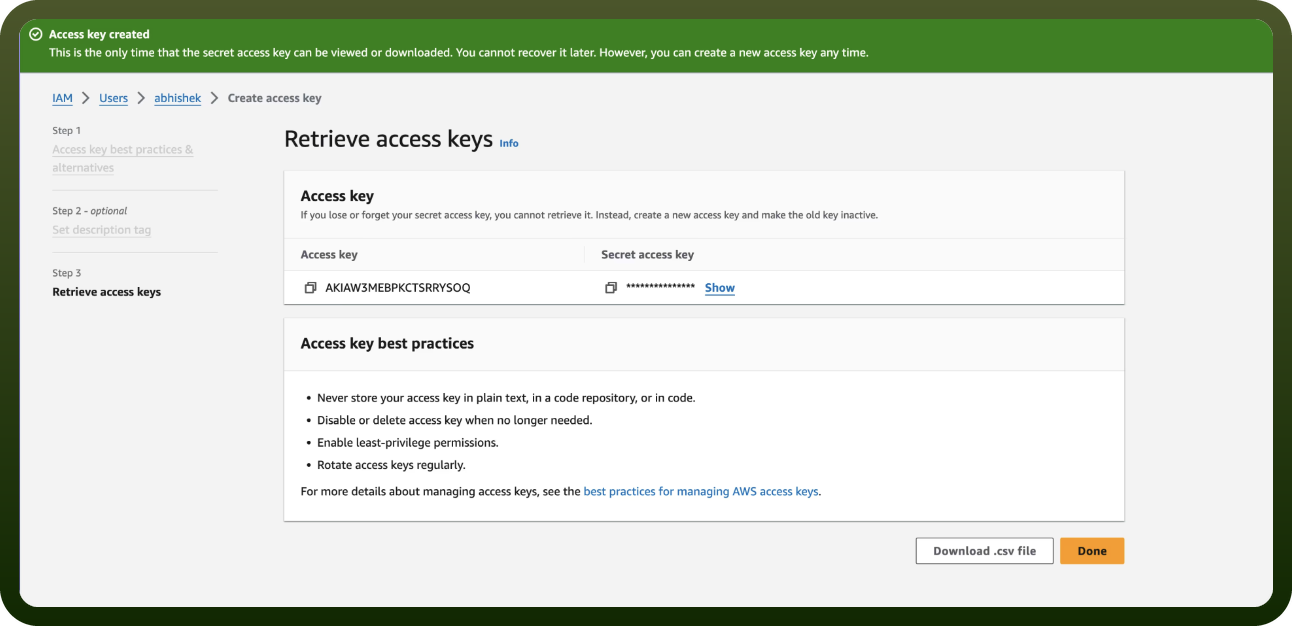The height and width of the screenshot is (626, 1292).
Task: Click 'Rotate access keys regularly' bullet
Action: (391, 465)
